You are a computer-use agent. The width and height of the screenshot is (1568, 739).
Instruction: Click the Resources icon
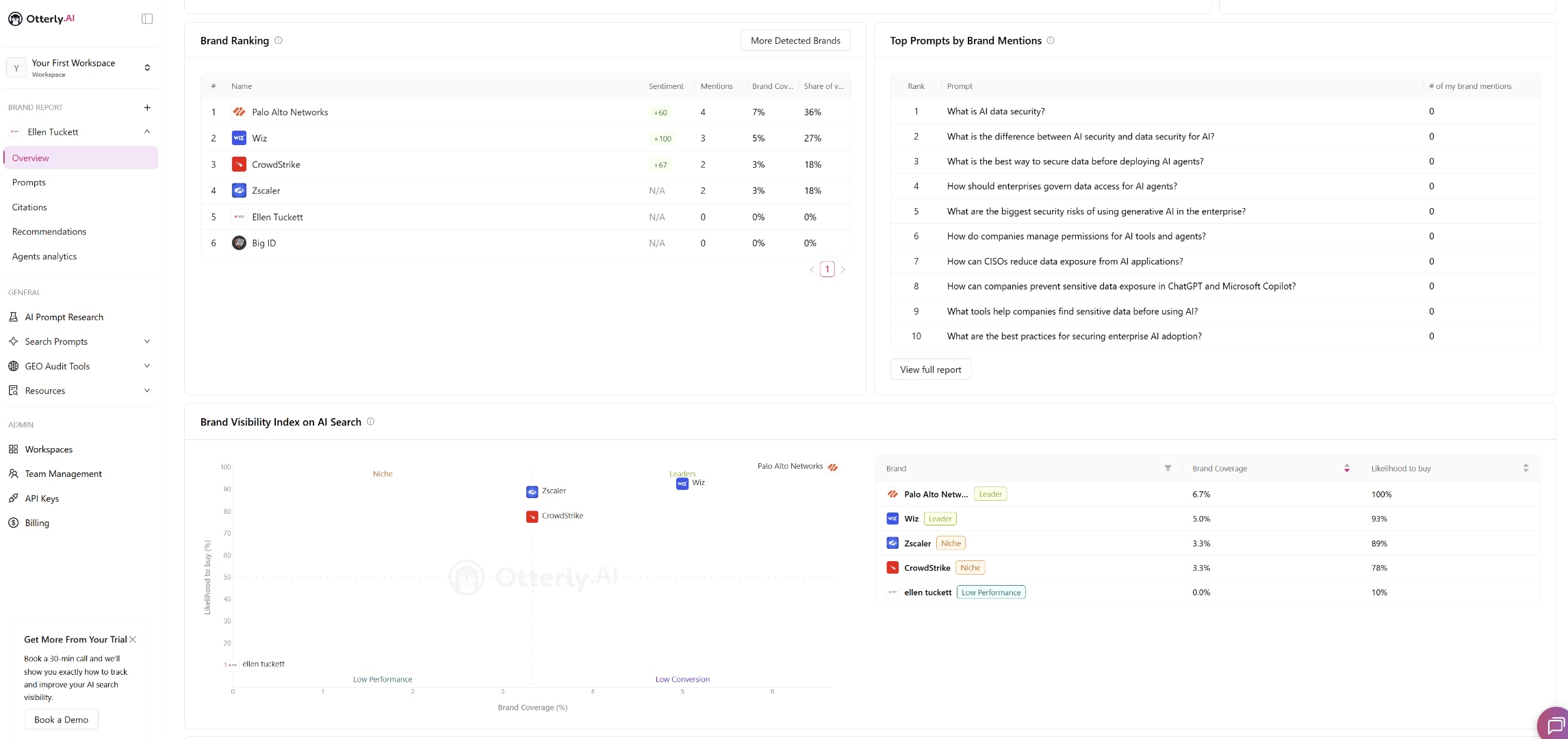[13, 391]
